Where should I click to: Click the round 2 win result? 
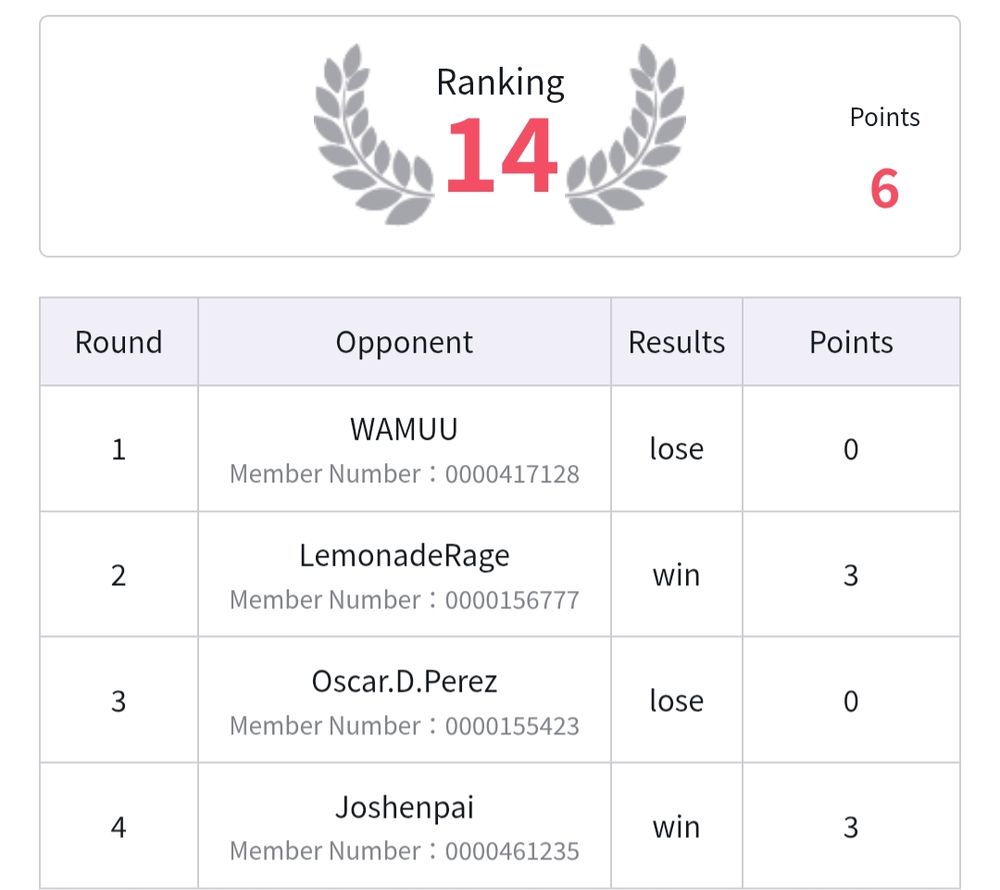click(x=677, y=575)
